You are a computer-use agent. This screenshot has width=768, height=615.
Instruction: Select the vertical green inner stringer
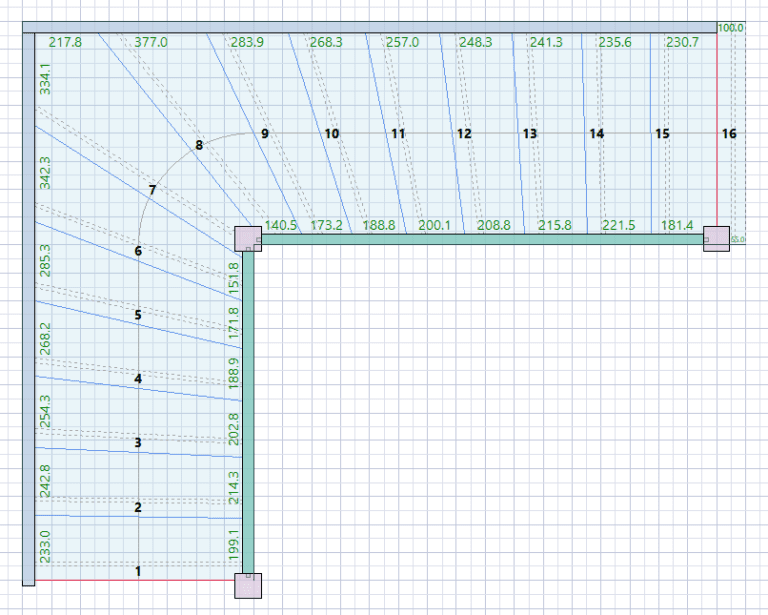pyautogui.click(x=248, y=412)
